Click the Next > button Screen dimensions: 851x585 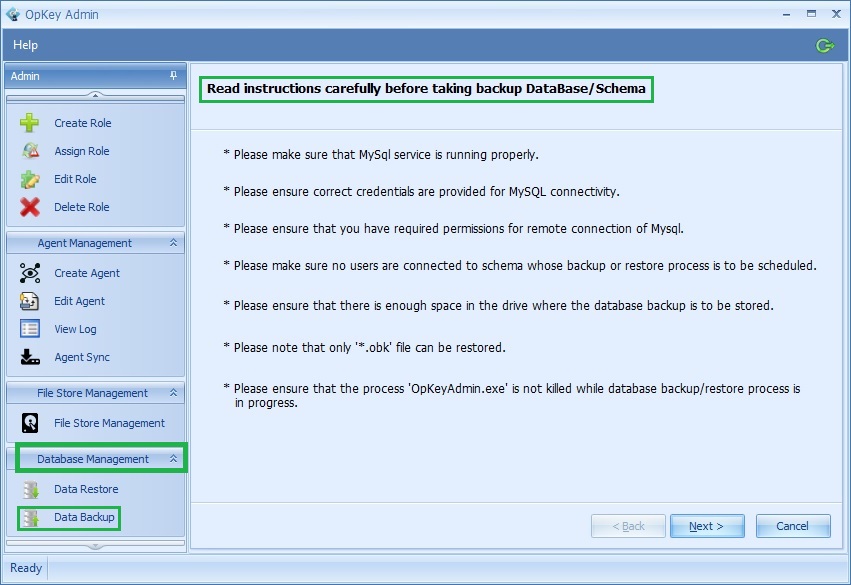(707, 526)
